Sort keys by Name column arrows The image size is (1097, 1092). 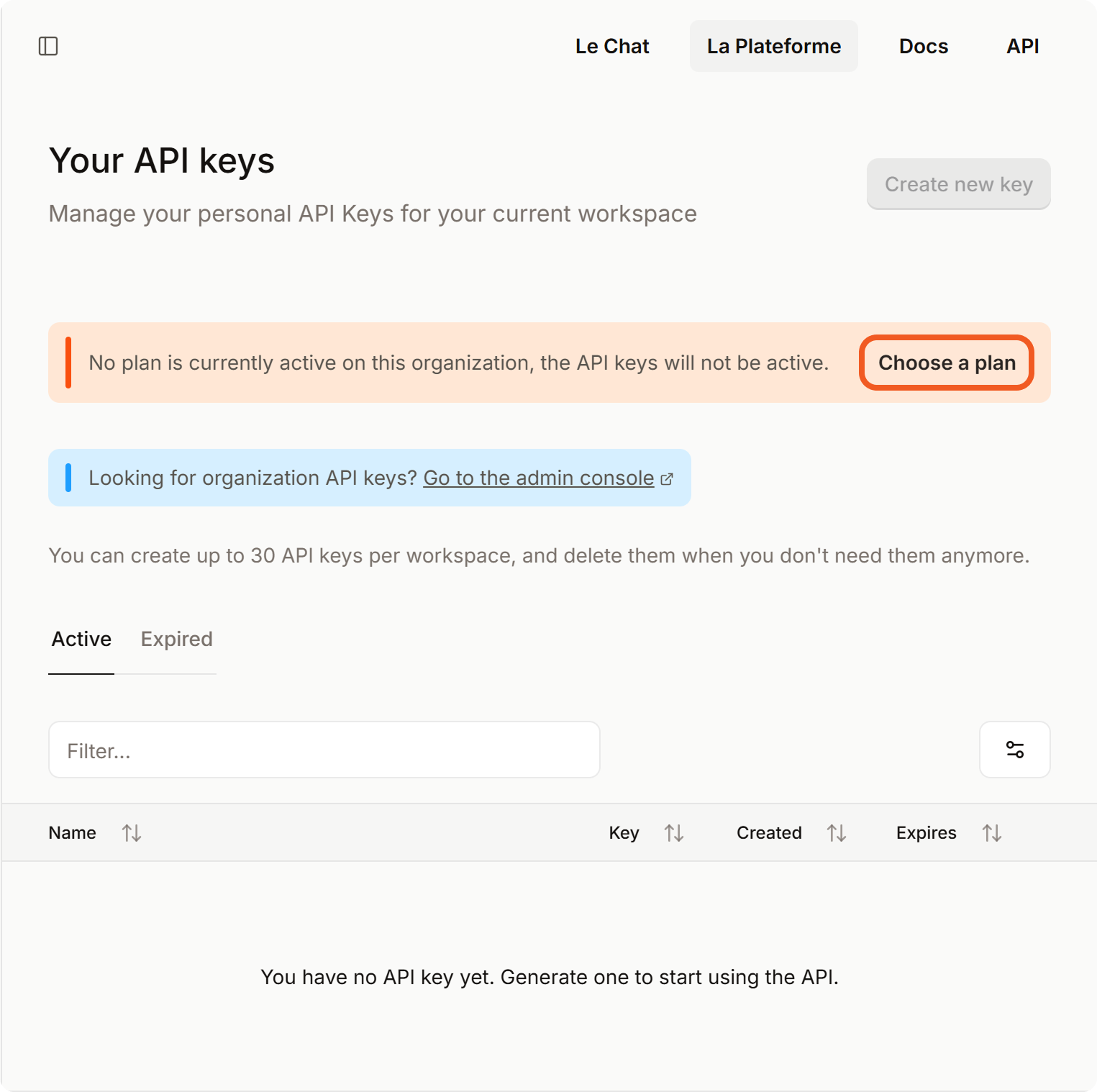(132, 833)
